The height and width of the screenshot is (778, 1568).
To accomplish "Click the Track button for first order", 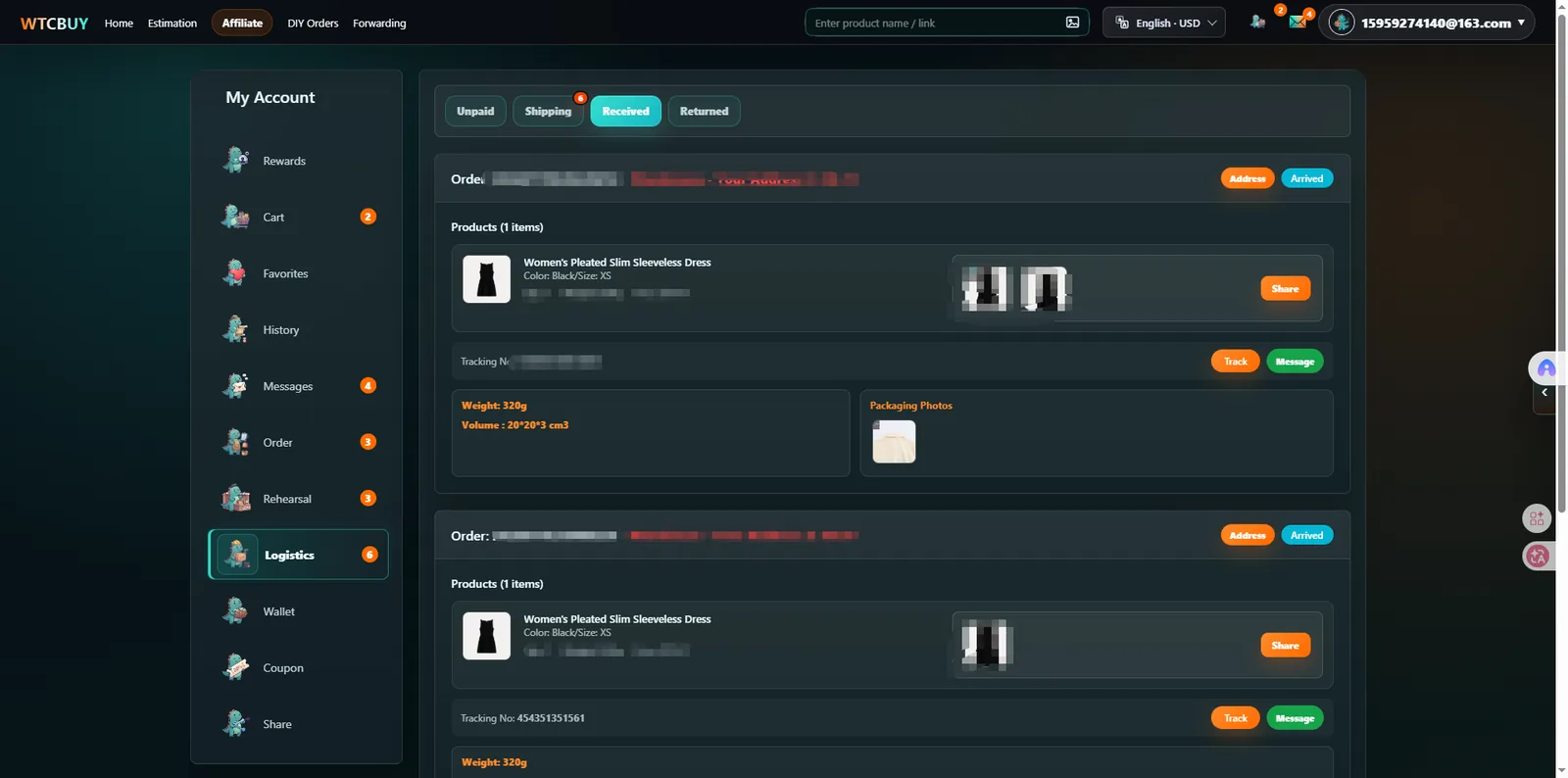I will tap(1235, 362).
